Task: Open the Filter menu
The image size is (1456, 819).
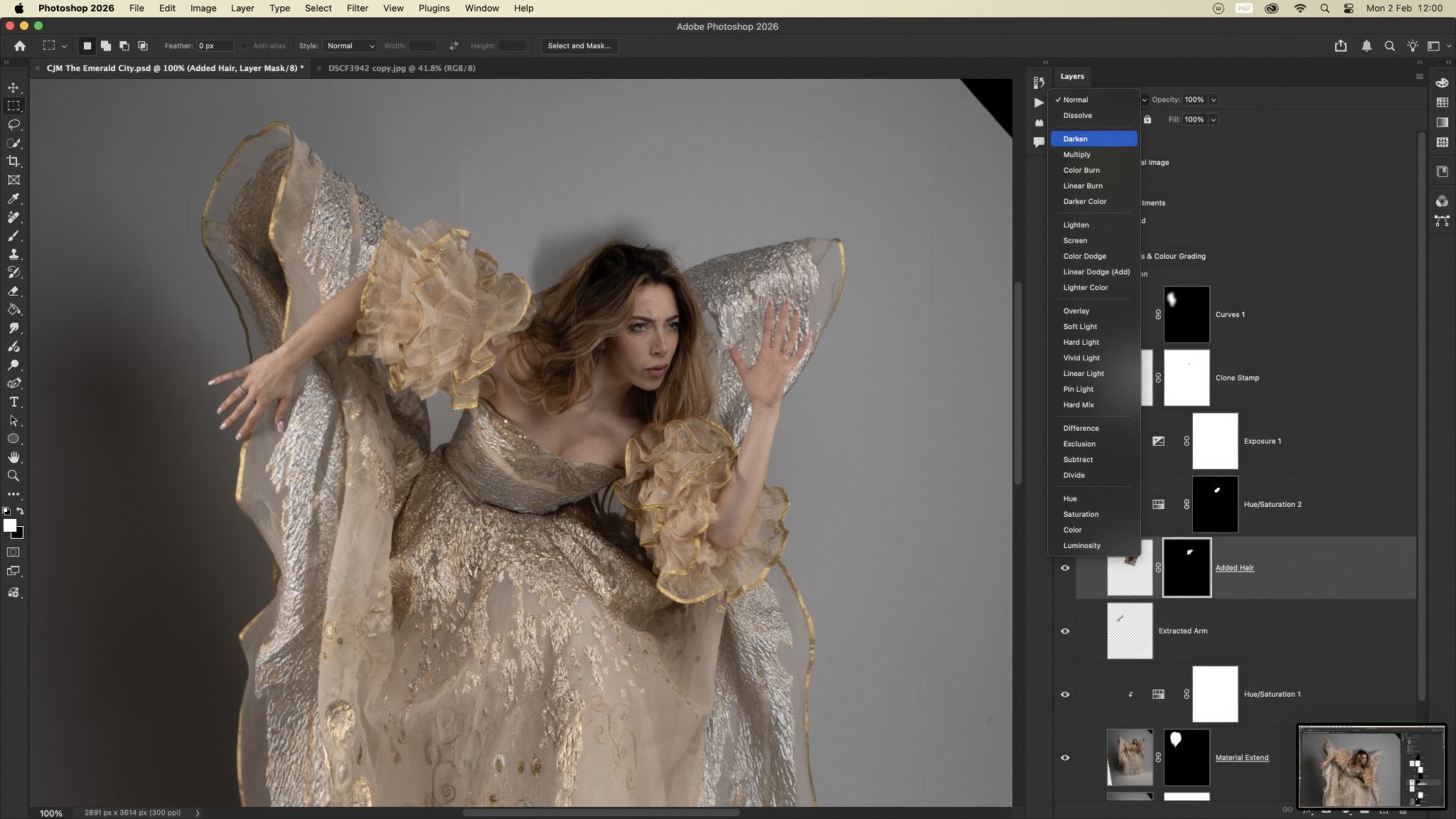Action: 357,8
